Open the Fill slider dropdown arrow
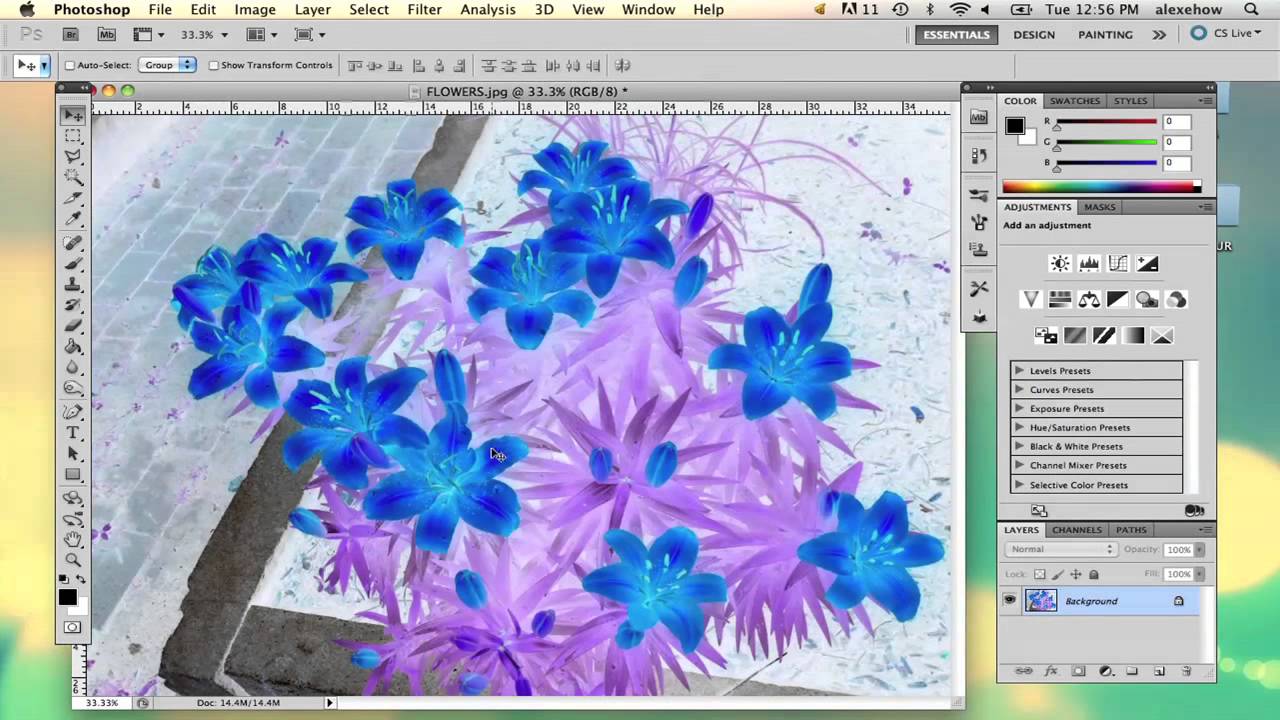The width and height of the screenshot is (1280, 720). point(1200,575)
